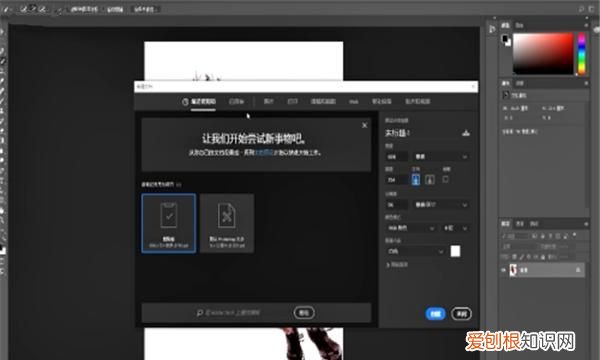The width and height of the screenshot is (600, 360).
Task: Open the Film & Video presets tab
Action: pyautogui.click(x=417, y=101)
